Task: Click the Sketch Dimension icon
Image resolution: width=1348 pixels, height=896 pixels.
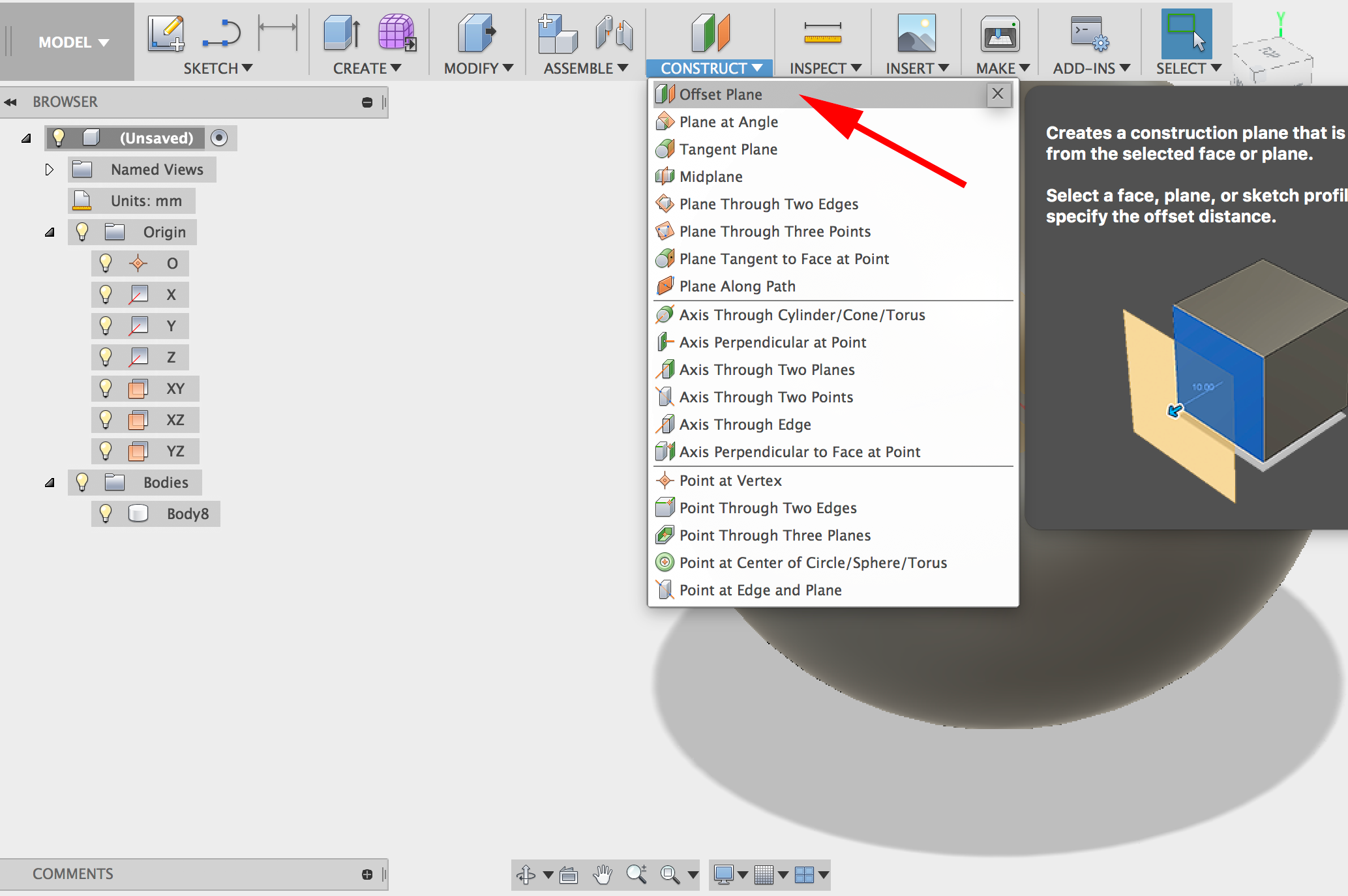Action: coord(278,33)
